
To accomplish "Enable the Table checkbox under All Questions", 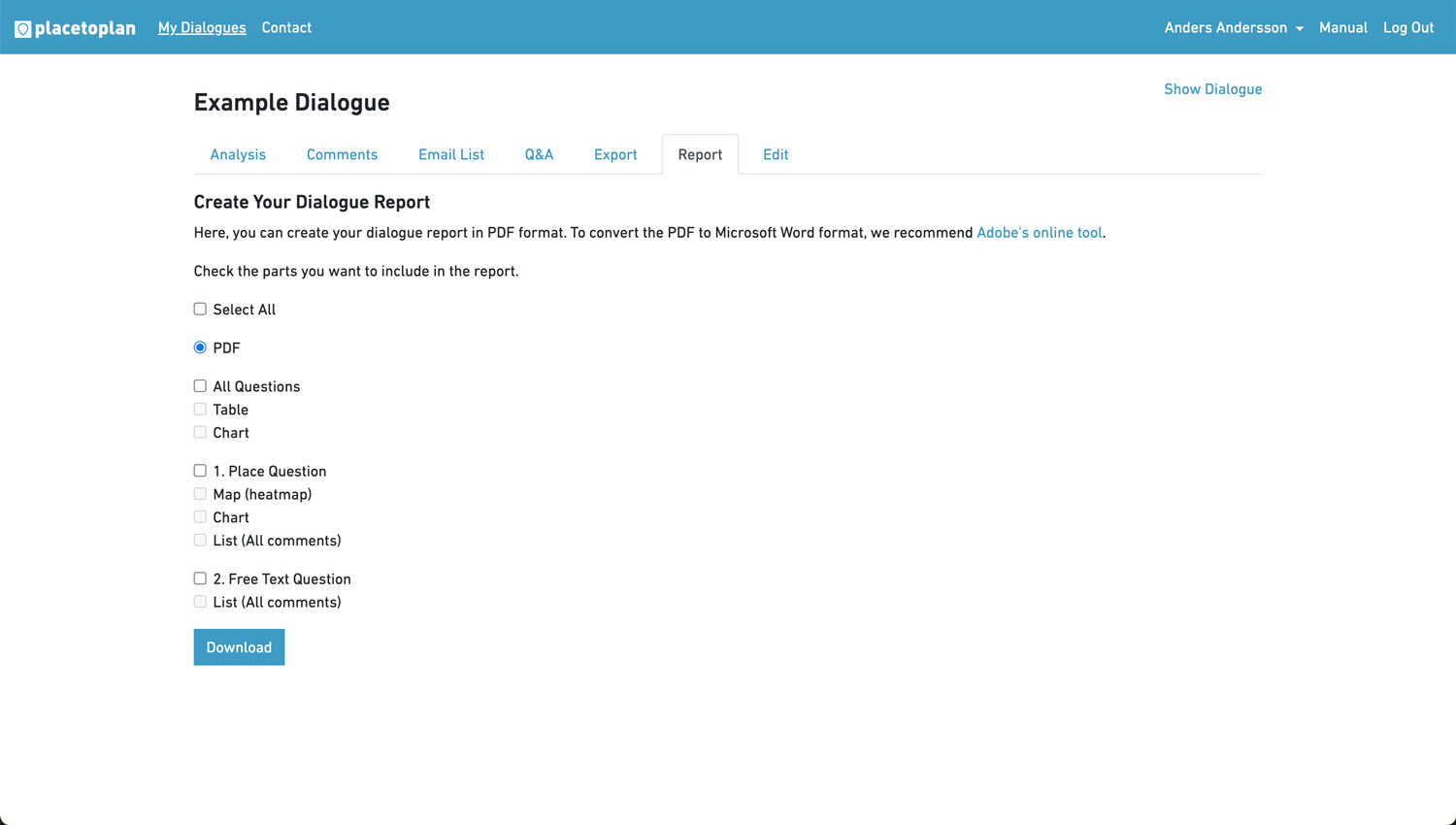I will click(x=199, y=409).
